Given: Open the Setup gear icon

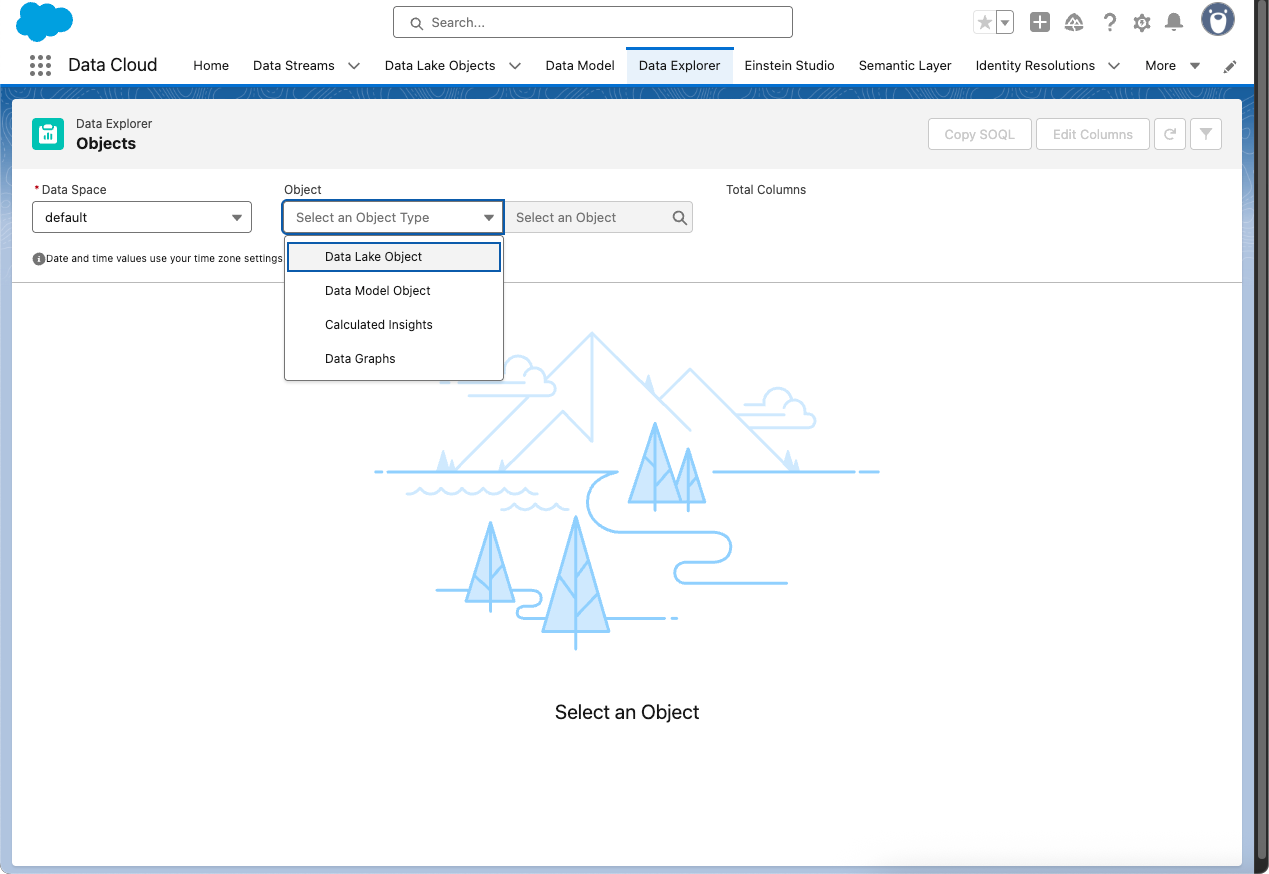Looking at the screenshot, I should point(1142,22).
